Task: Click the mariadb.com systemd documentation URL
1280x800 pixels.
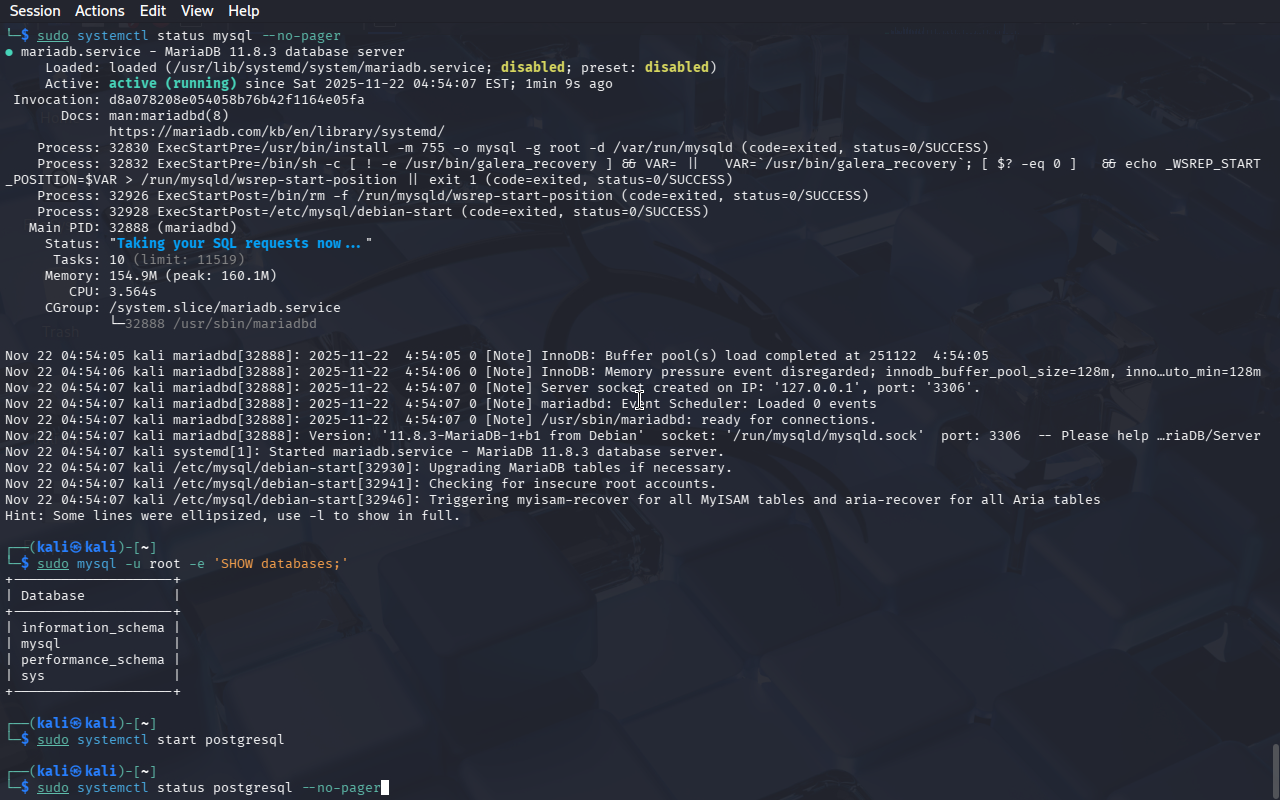Action: click(276, 131)
